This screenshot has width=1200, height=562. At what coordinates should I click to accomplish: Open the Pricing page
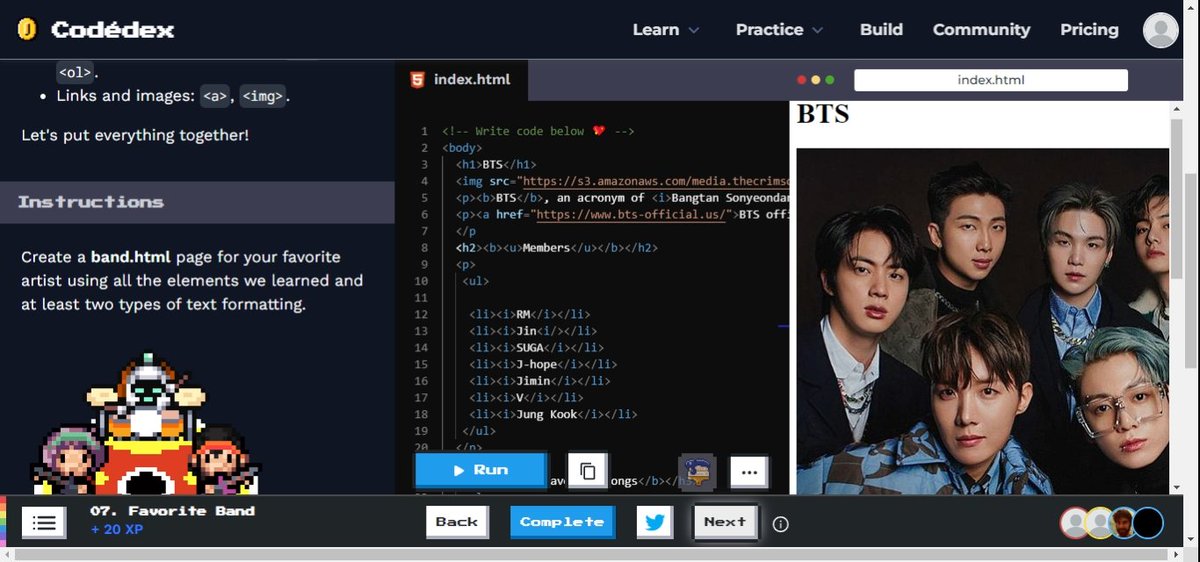tap(1089, 30)
